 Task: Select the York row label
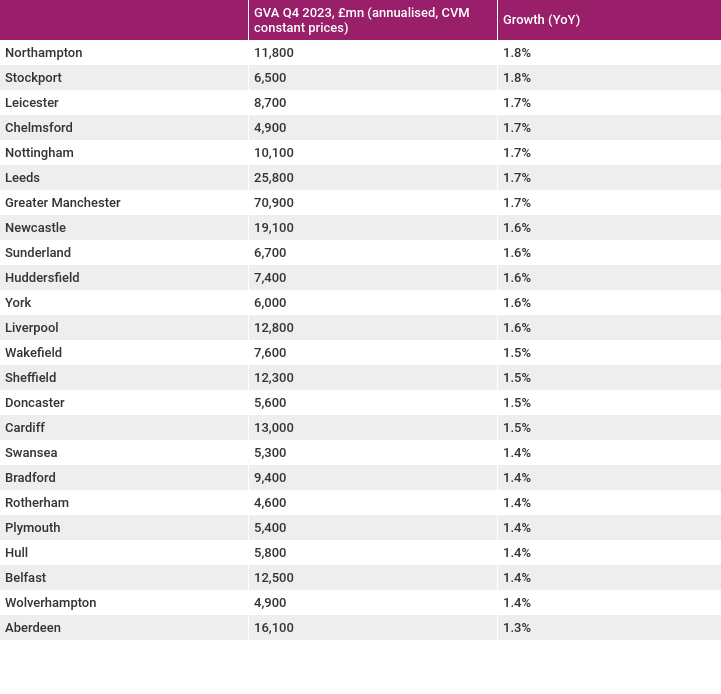[x=18, y=303]
